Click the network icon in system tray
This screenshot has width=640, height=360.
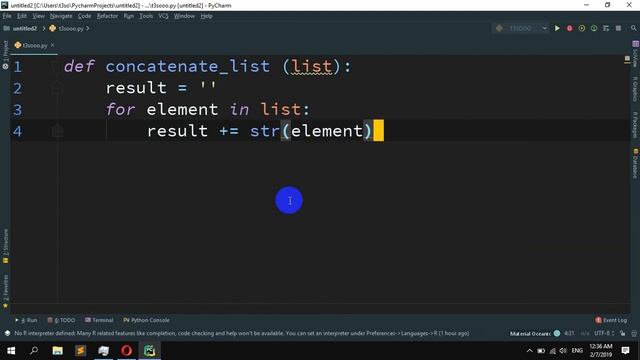click(x=552, y=351)
